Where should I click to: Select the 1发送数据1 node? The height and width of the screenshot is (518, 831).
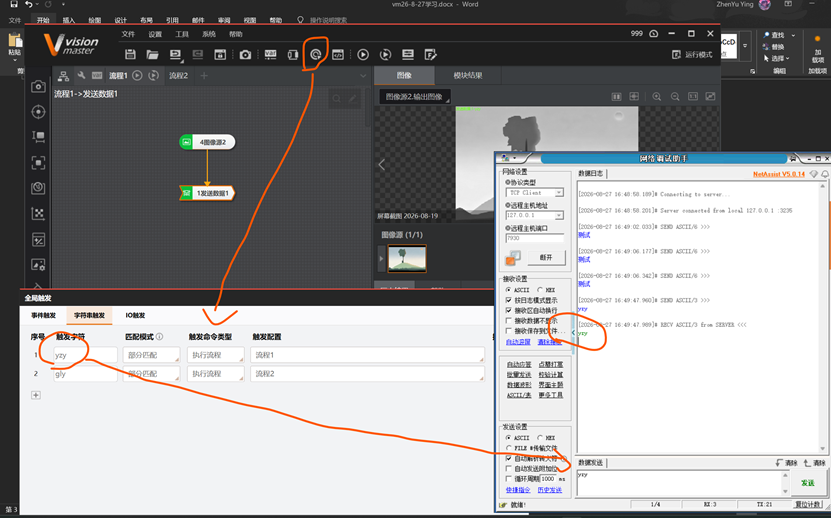click(207, 193)
